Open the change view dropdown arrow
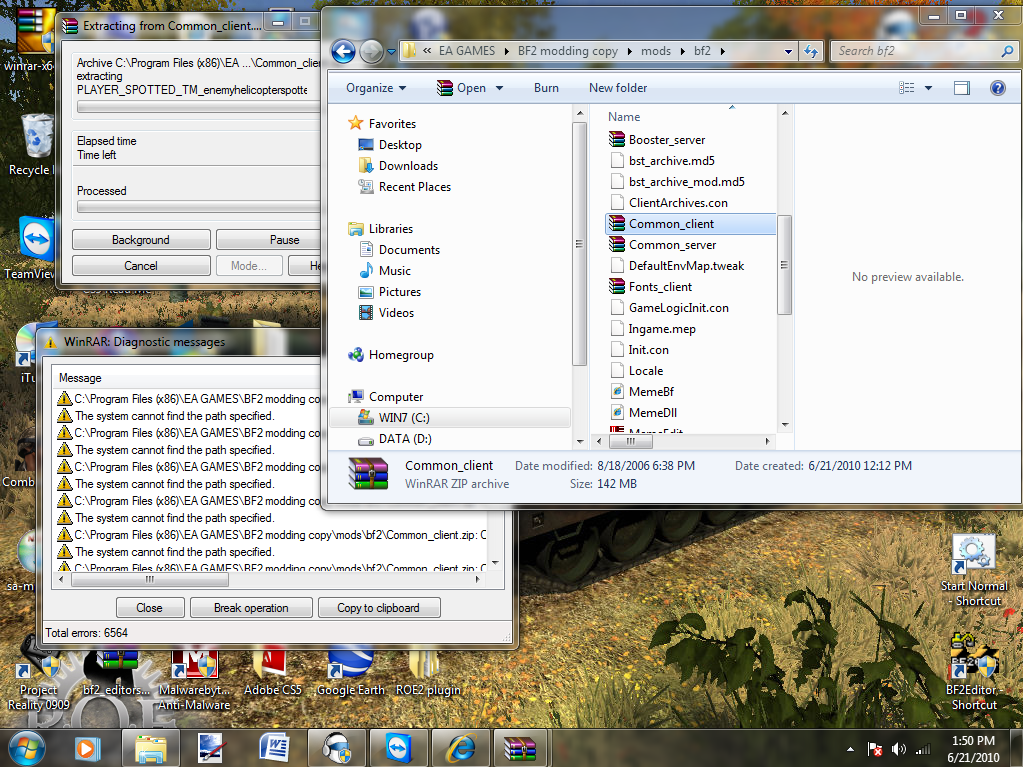Image resolution: width=1023 pixels, height=767 pixels. click(929, 88)
